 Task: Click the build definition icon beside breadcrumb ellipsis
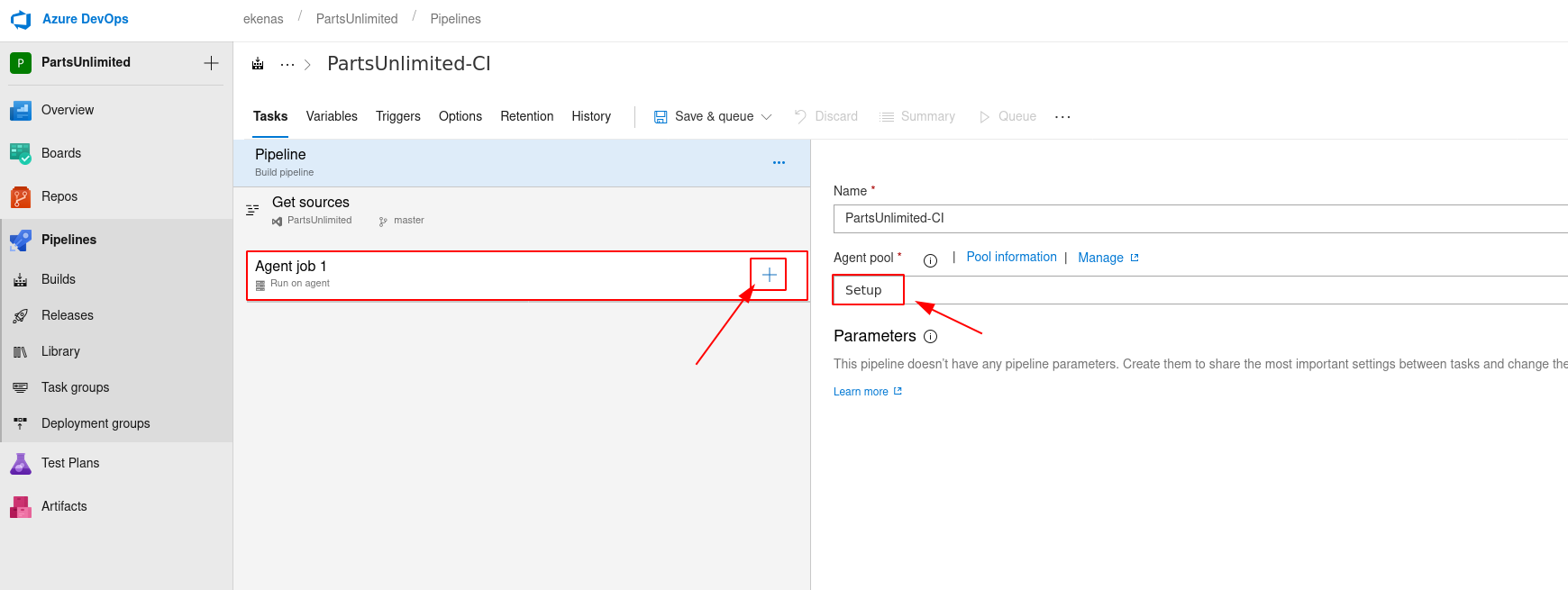[x=258, y=64]
